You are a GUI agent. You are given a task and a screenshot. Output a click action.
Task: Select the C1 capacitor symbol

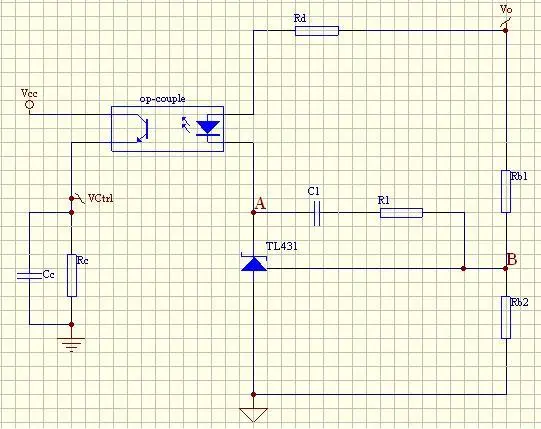pos(317,213)
